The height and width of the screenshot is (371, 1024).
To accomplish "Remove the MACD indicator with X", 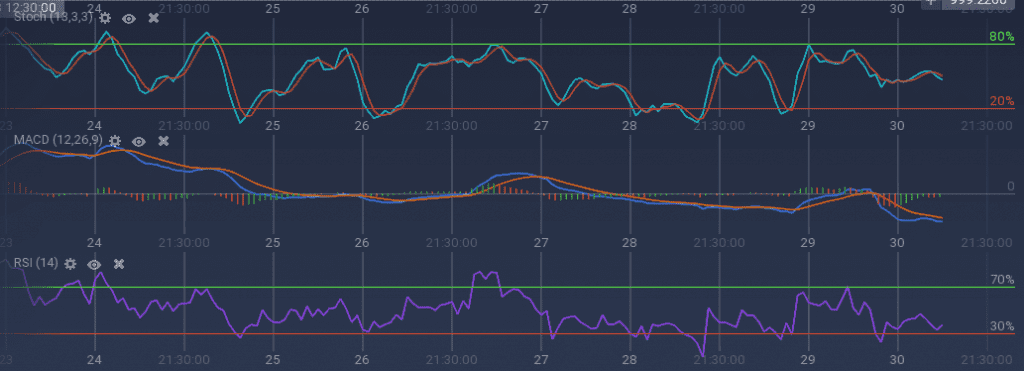I will (x=164, y=141).
